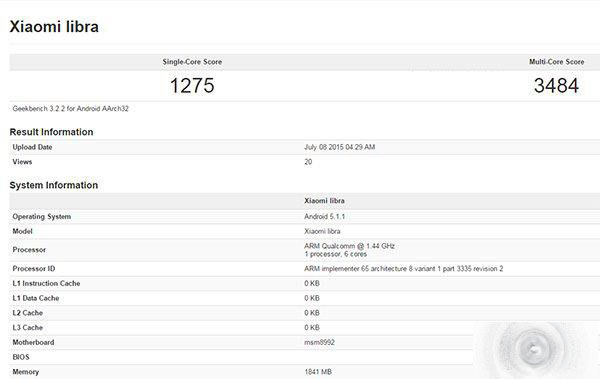
Task: Click 'Geekbench 3.2.2 for Android AArch32' text
Action: (x=70, y=109)
